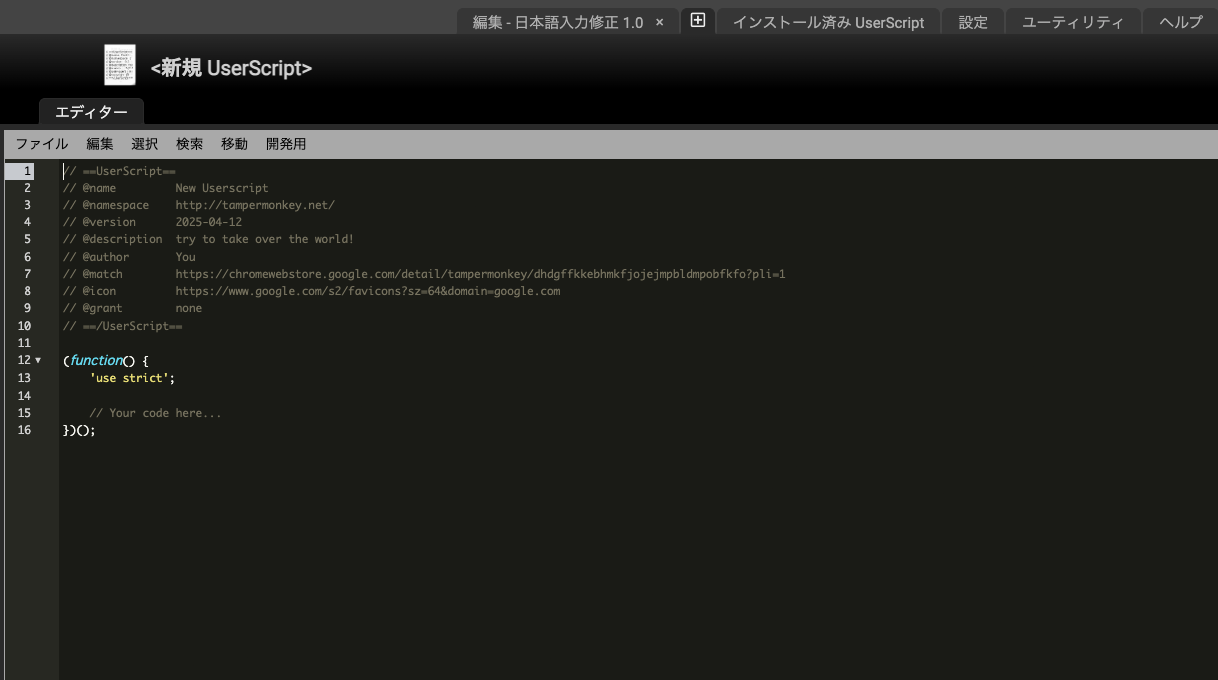The height and width of the screenshot is (680, 1218).
Task: Open the 設定 tab
Action: click(x=973, y=22)
